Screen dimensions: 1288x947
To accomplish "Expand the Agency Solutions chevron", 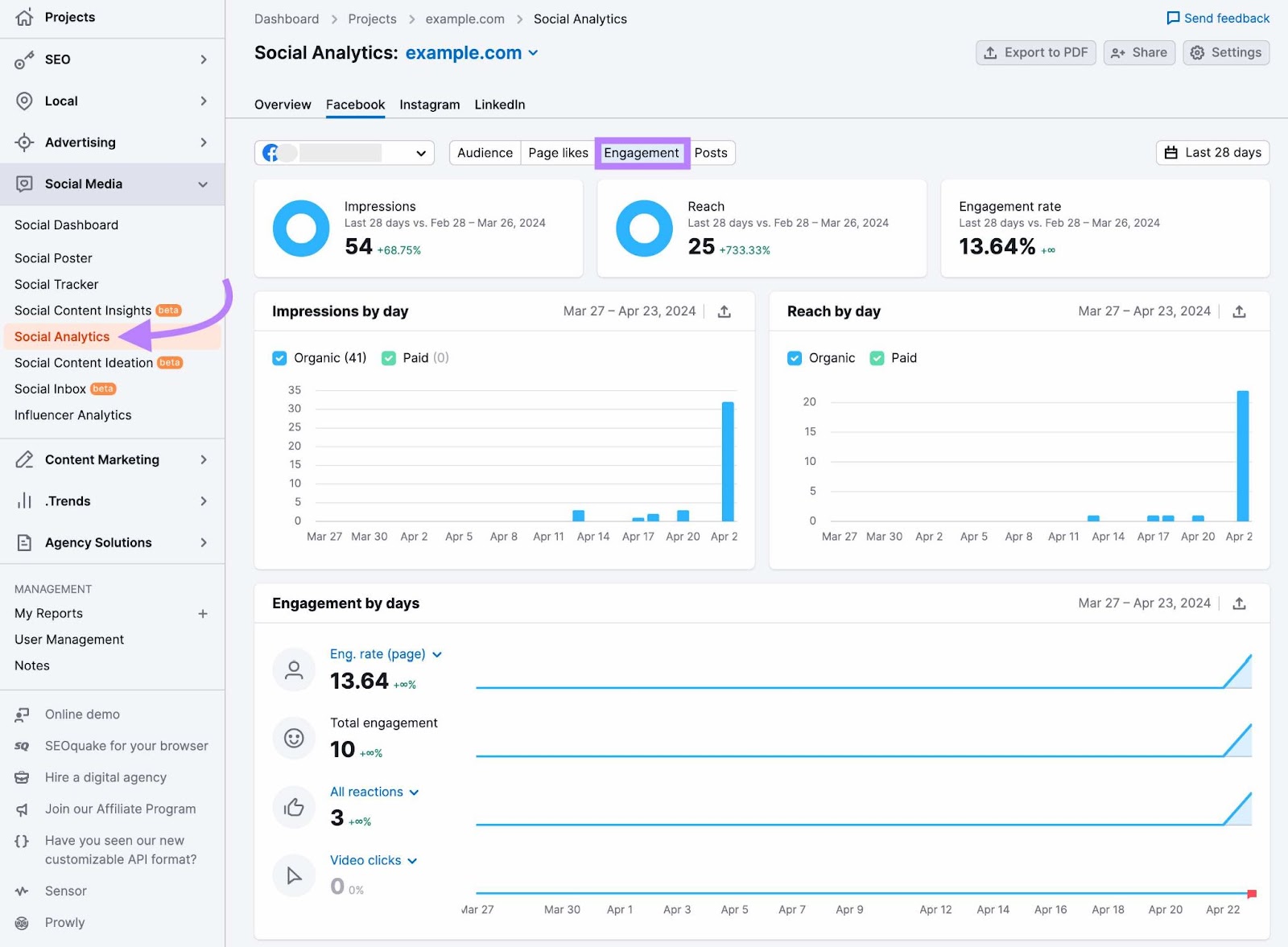I will [204, 542].
